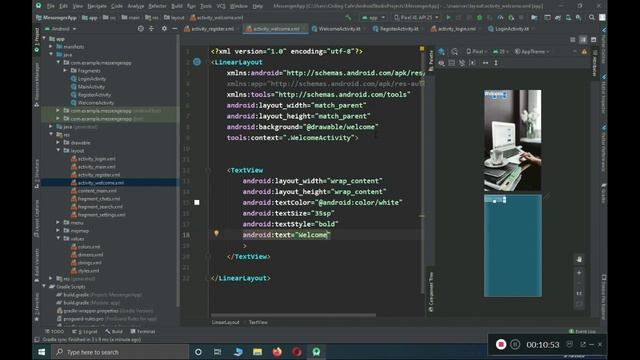640x360 pixels.
Task: Open Project Structure folder icon in toolbar
Action: [534, 18]
